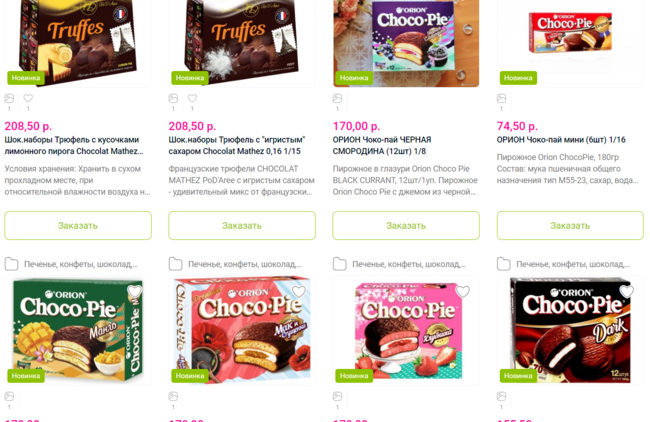Viewport: 650px width, 422px height.
Task: Click photo icon under black currant Choco-Pie
Action: click(337, 98)
